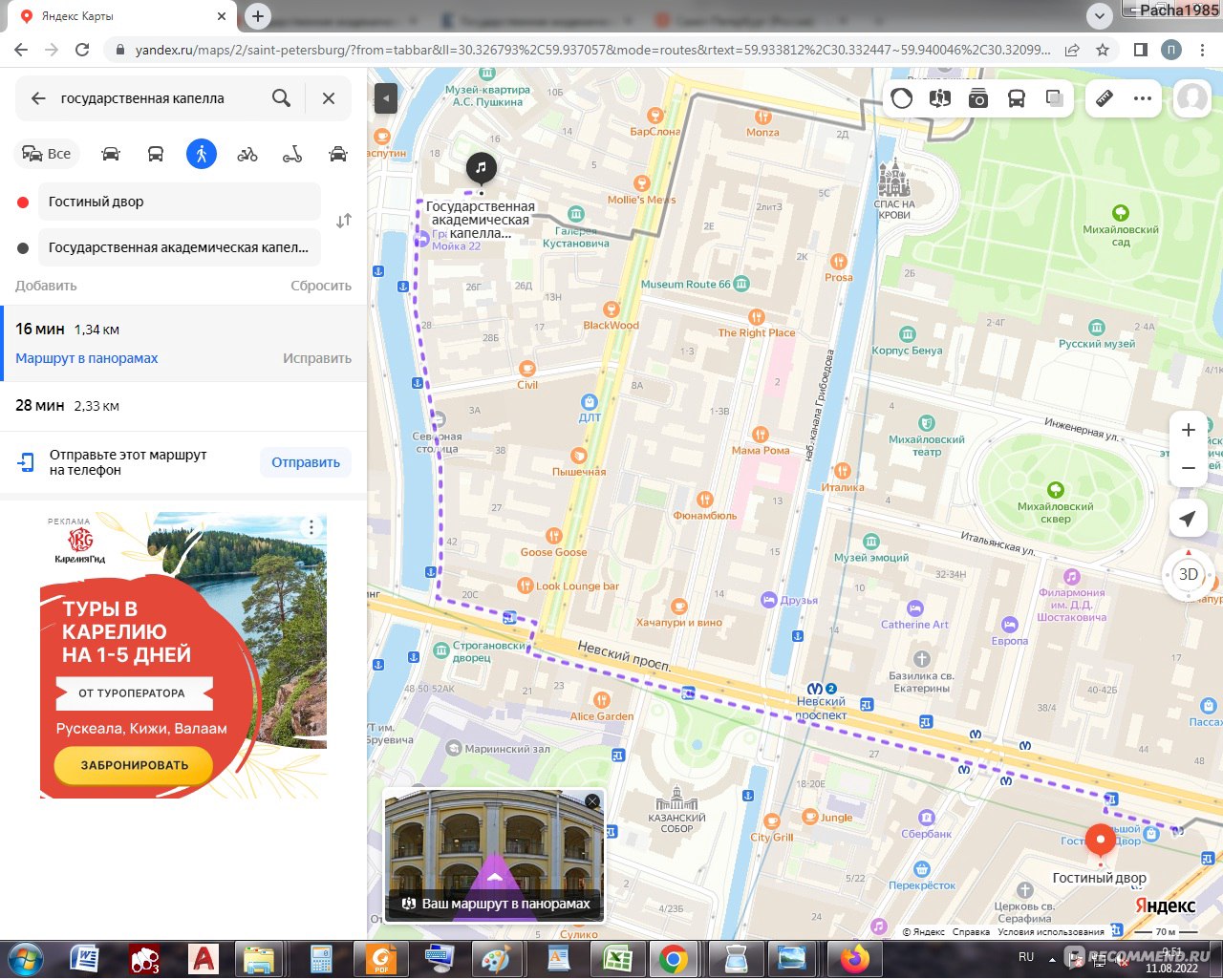Open new browser tab with plus button

click(x=258, y=16)
